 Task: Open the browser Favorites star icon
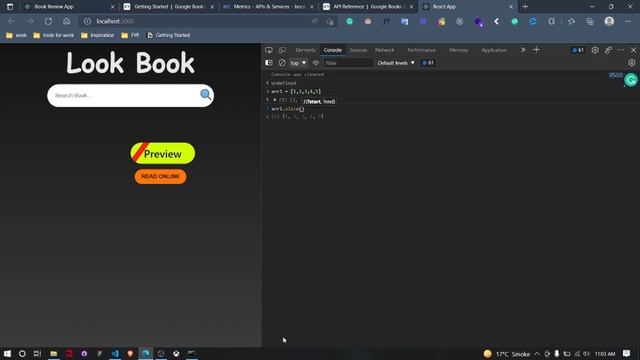(x=571, y=21)
